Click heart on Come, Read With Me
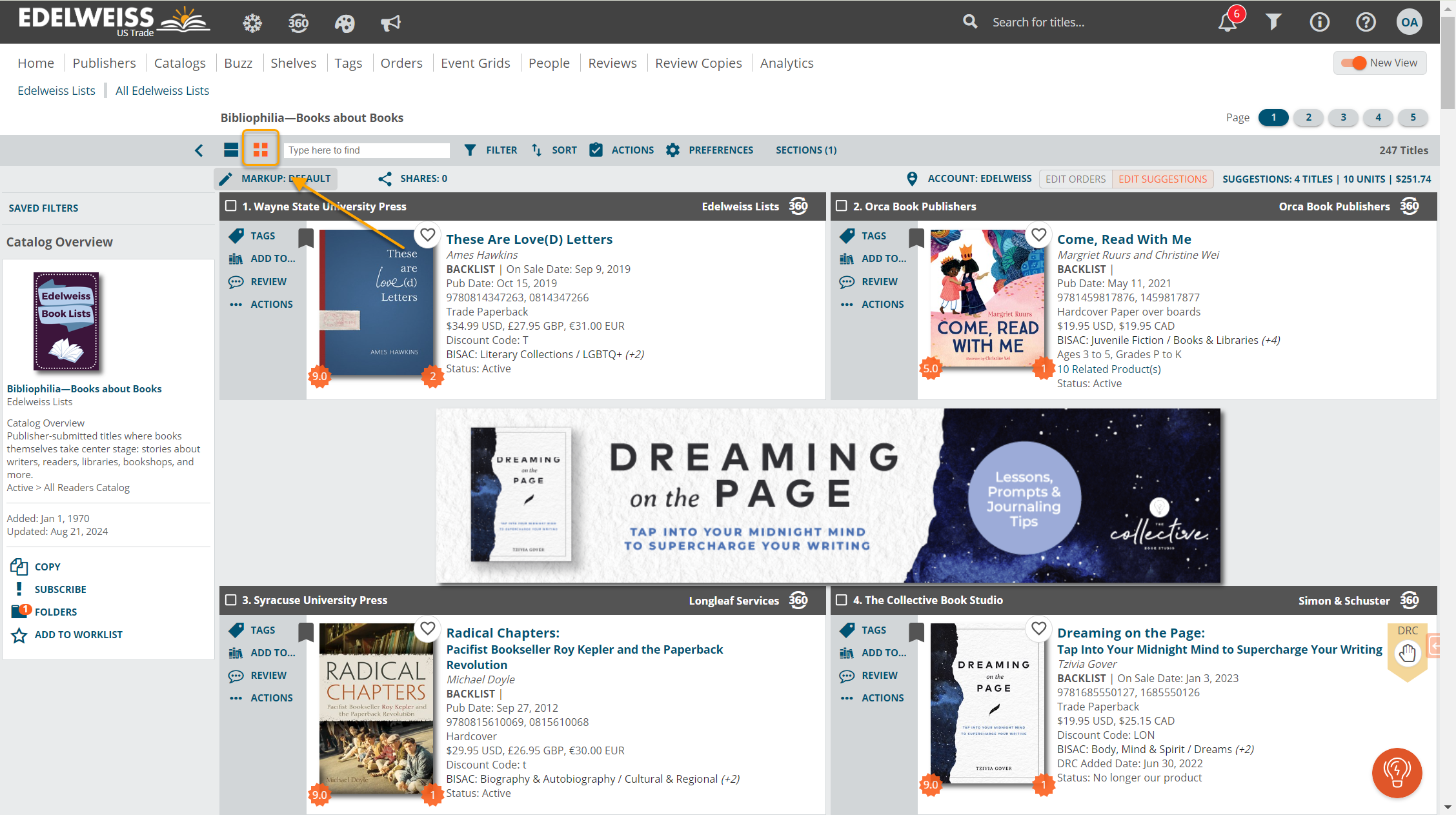 [x=1038, y=235]
